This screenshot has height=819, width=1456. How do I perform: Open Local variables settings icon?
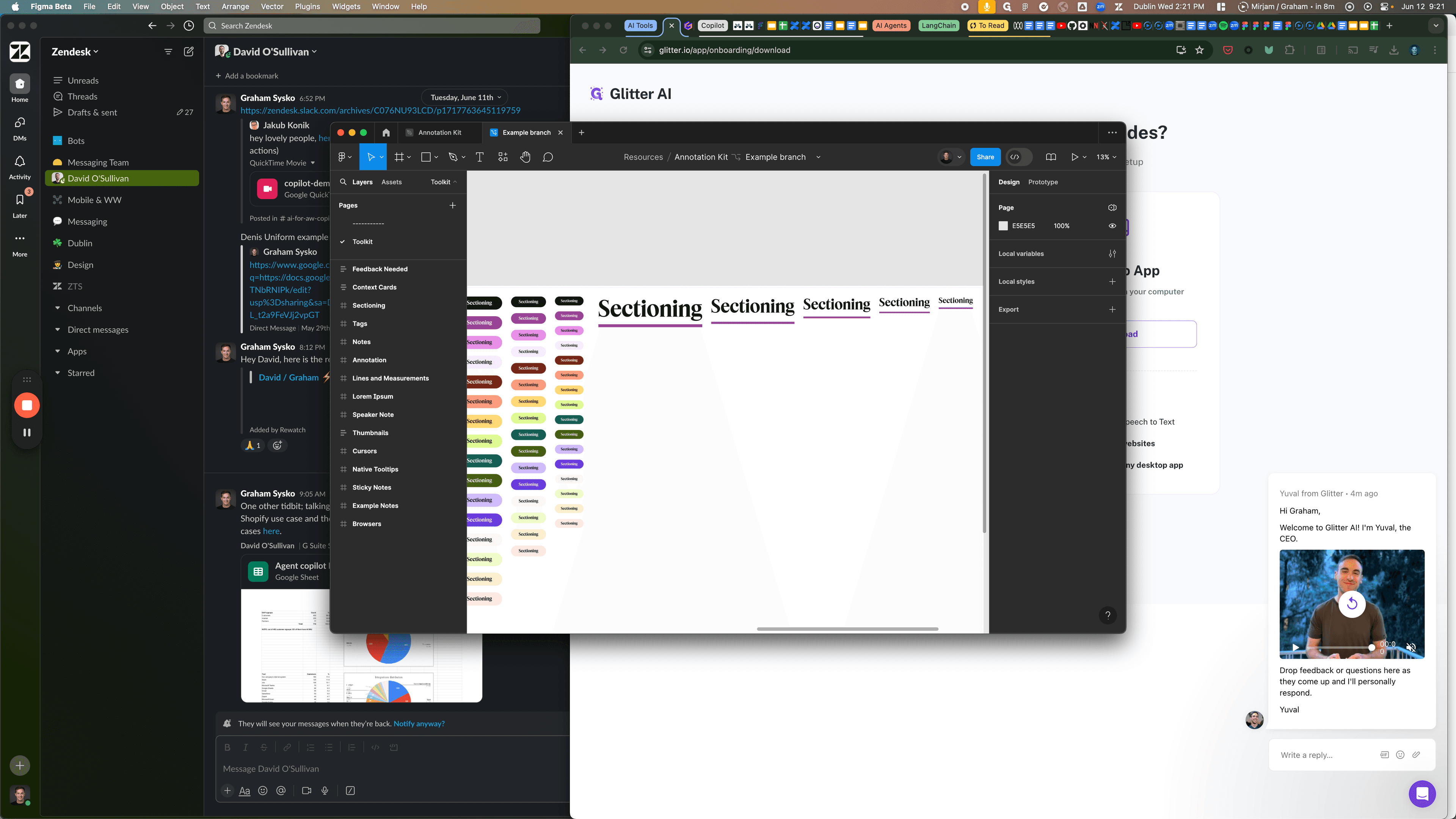coord(1112,254)
